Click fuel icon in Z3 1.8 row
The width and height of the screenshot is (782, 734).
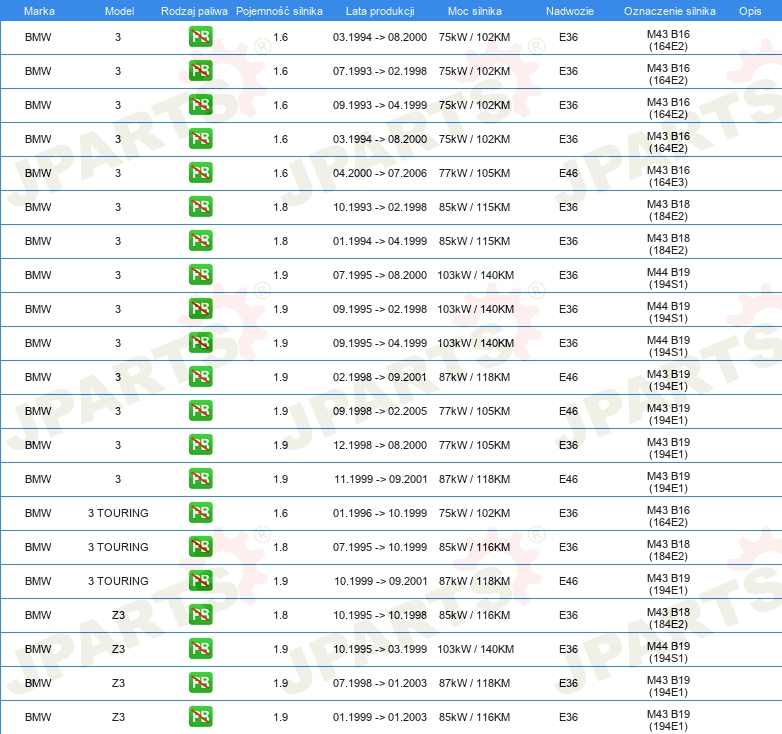point(200,615)
